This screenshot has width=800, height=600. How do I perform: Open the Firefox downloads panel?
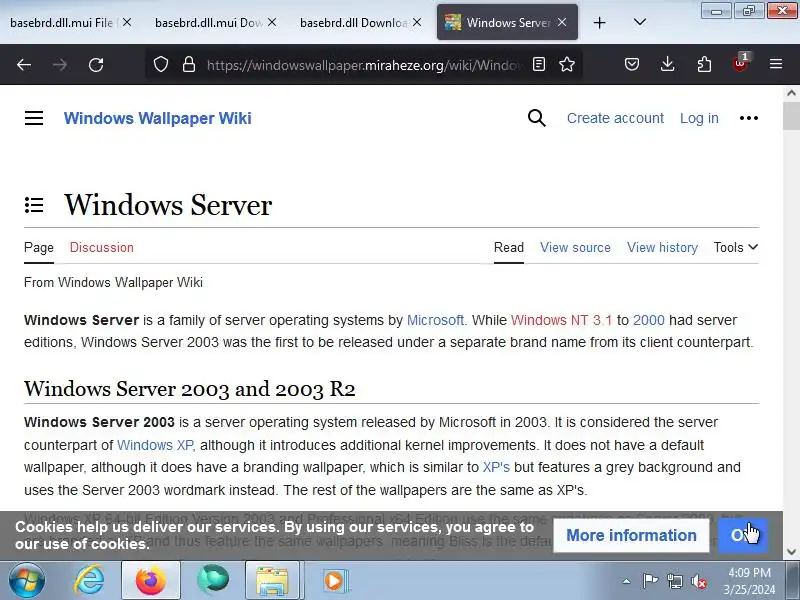pos(667,64)
